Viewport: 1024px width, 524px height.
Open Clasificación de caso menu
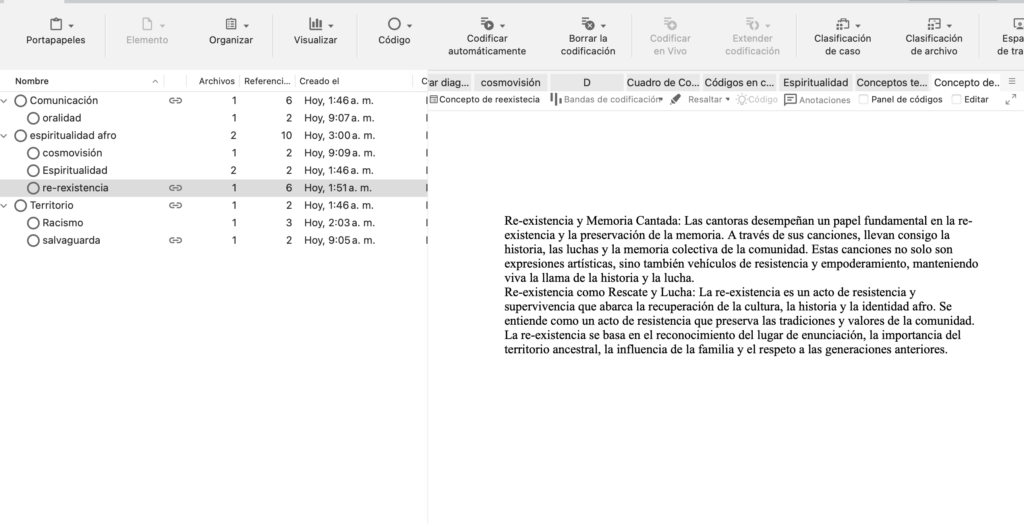coord(842,37)
